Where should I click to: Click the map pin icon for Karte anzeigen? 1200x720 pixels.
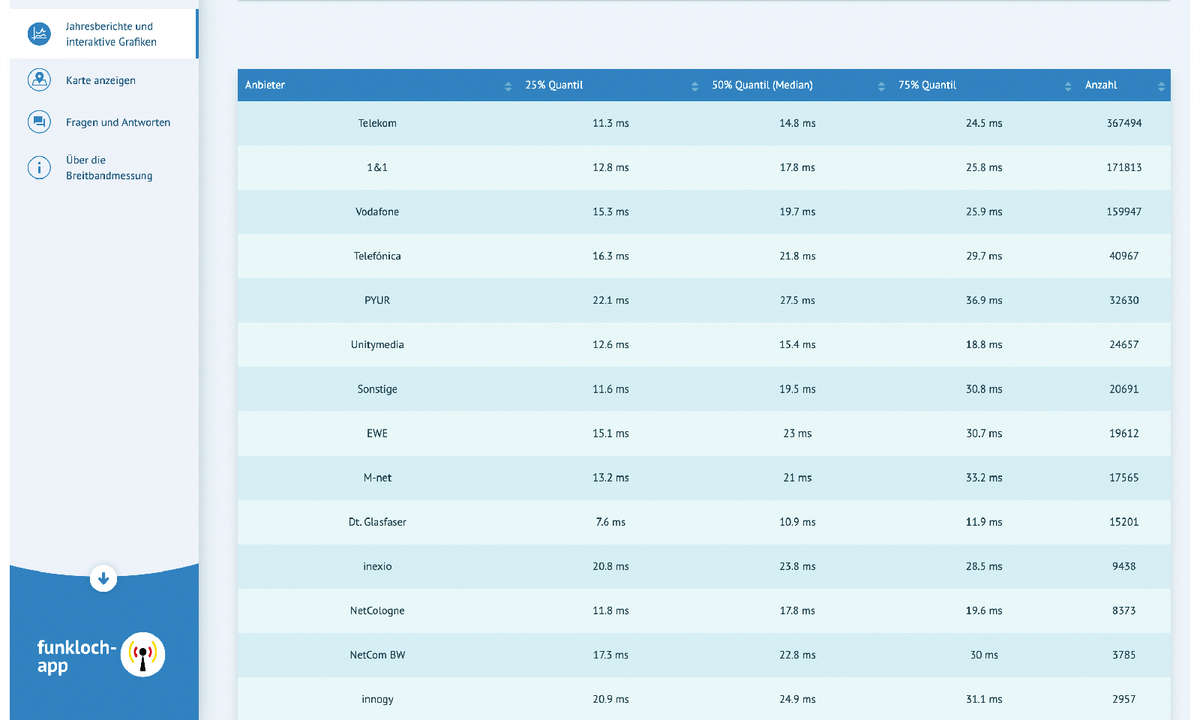[x=39, y=80]
